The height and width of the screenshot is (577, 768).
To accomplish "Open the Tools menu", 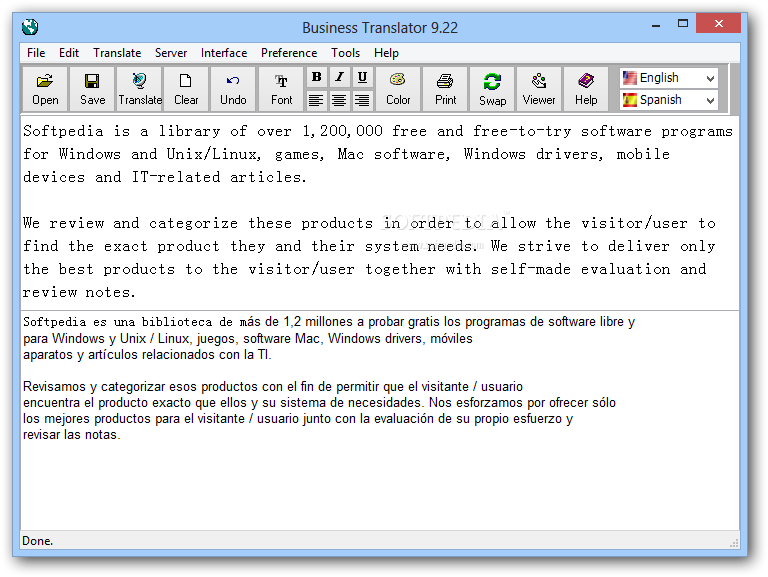I will 345,53.
